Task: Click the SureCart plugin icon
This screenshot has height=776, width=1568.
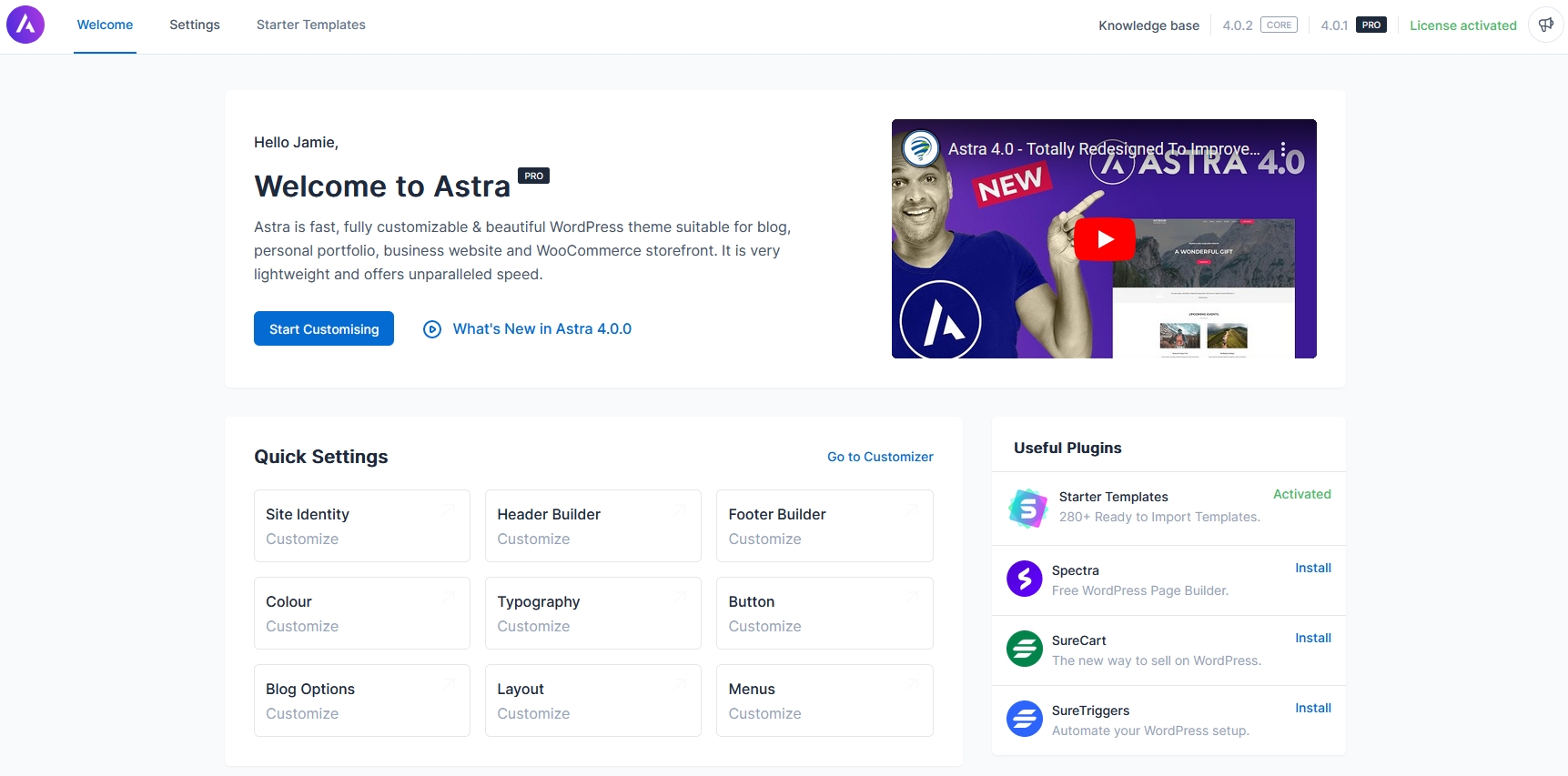Action: (1025, 649)
